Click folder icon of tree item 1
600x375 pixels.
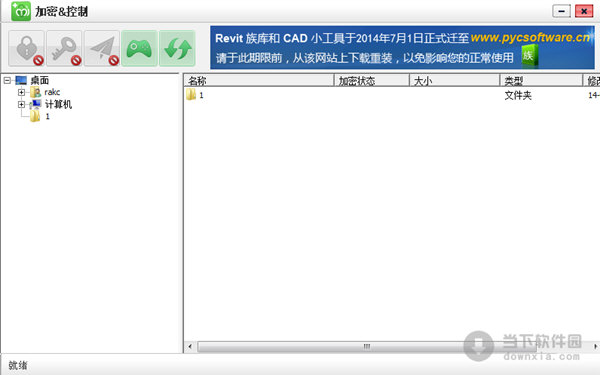pyautogui.click(x=35, y=116)
